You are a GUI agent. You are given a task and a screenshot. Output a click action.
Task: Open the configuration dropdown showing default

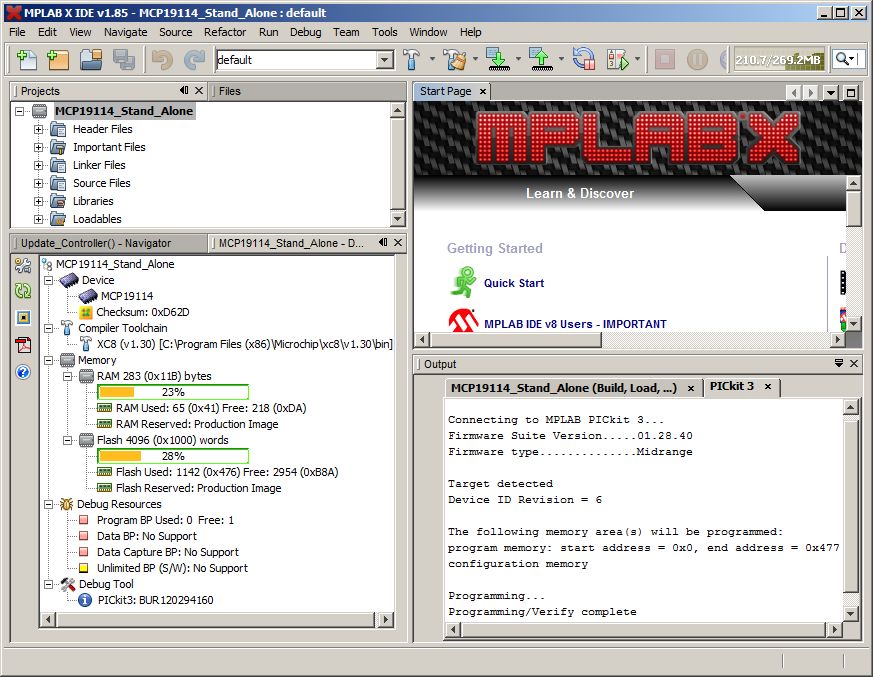click(x=385, y=60)
